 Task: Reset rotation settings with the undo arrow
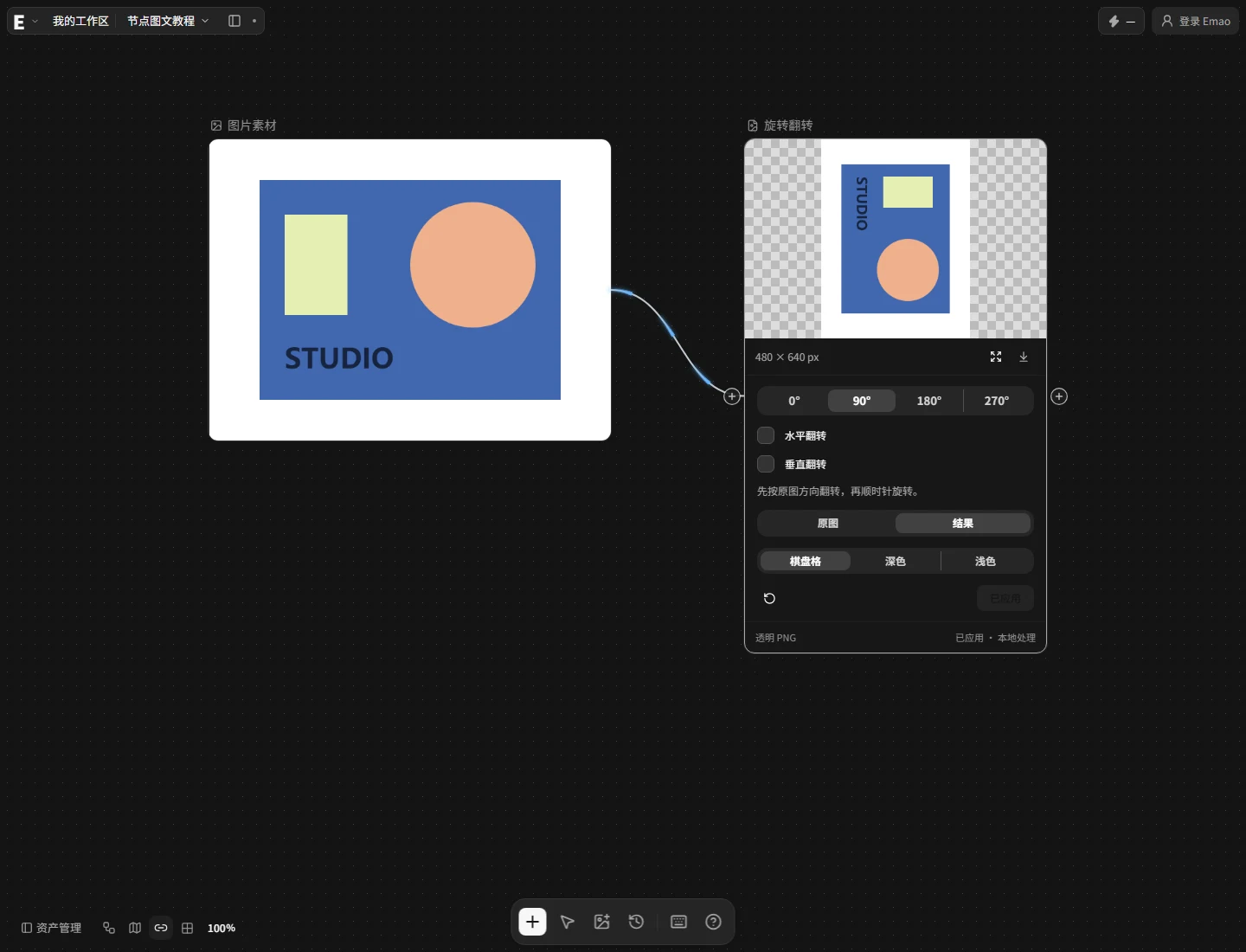click(769, 598)
